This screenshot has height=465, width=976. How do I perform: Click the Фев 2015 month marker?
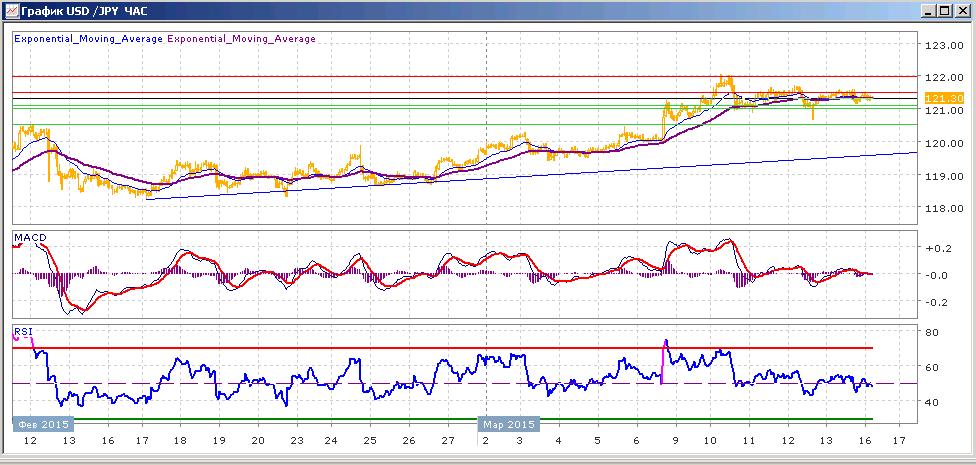[x=43, y=425]
